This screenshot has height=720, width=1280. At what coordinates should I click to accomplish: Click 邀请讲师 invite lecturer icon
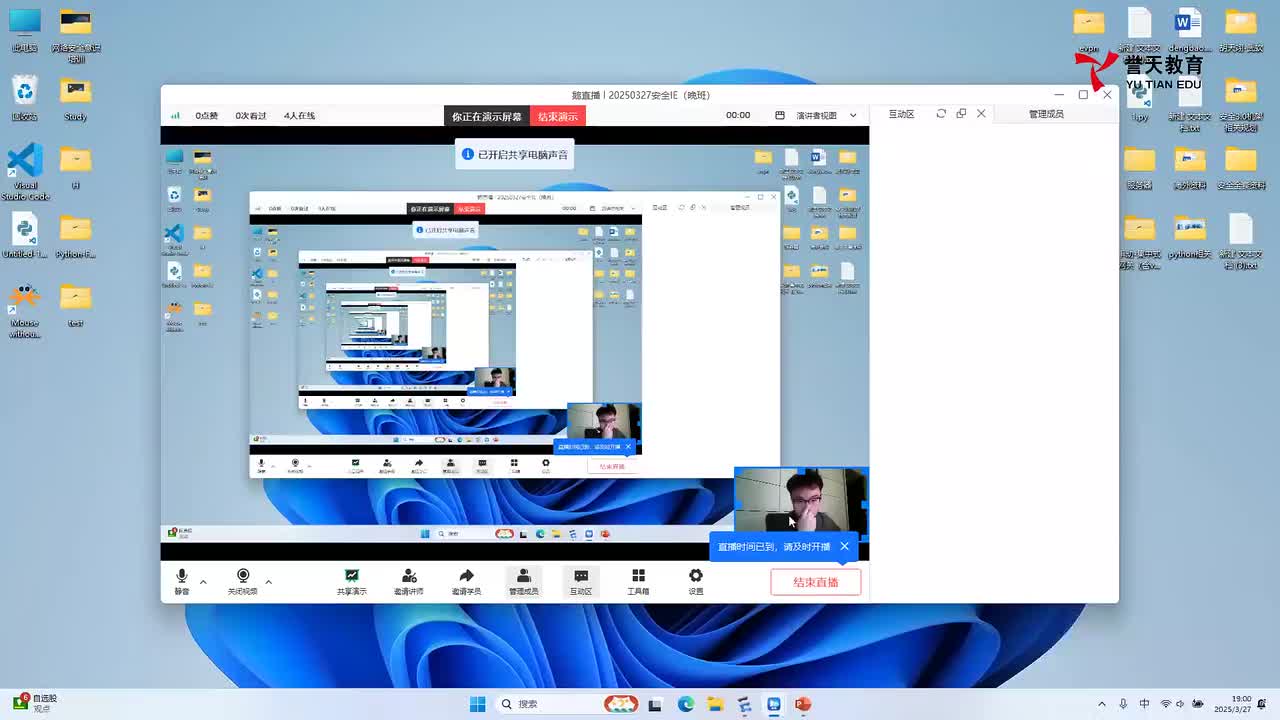tap(409, 582)
